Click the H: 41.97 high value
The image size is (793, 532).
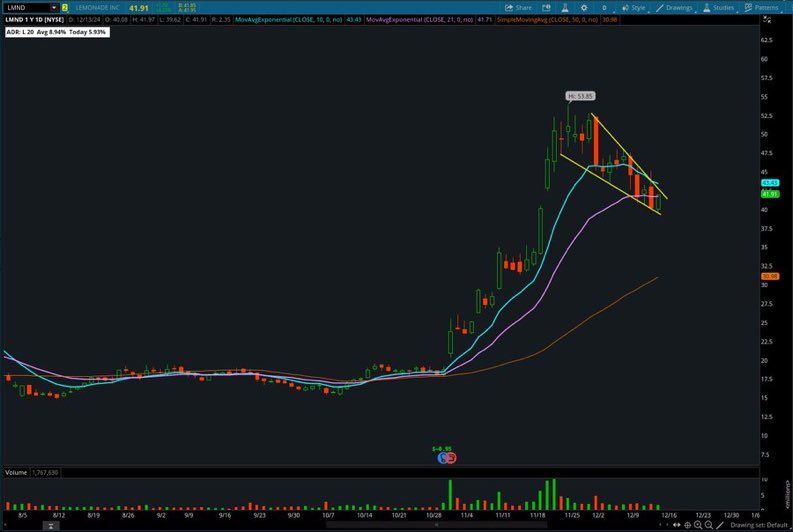pyautogui.click(x=143, y=20)
